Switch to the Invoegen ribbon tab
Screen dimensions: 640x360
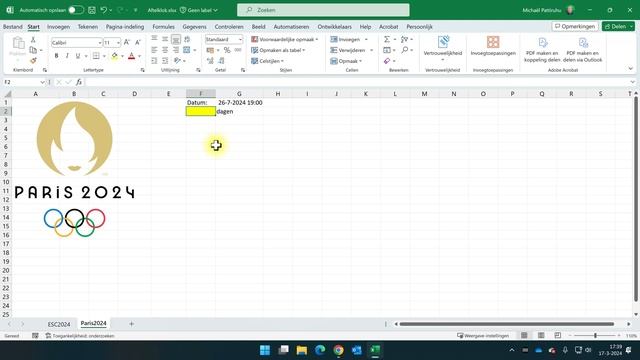click(x=58, y=27)
